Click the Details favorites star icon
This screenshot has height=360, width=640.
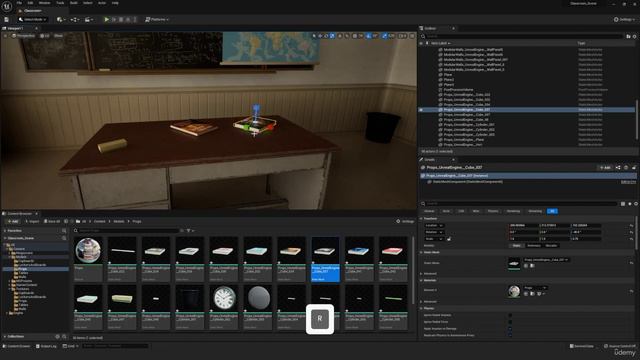[x=629, y=203]
